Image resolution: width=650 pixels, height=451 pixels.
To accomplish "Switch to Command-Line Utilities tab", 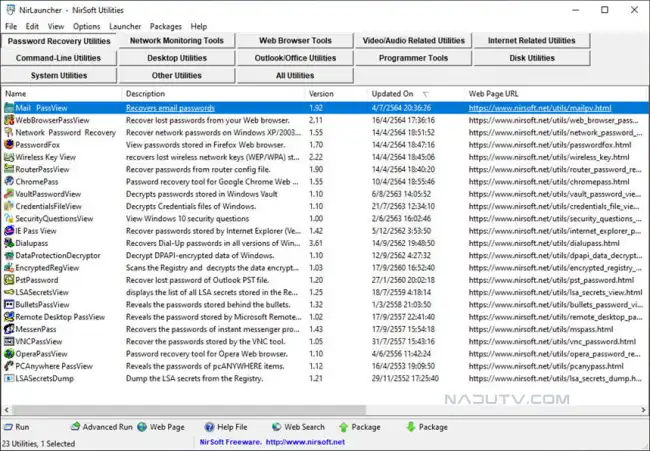I will (58, 58).
